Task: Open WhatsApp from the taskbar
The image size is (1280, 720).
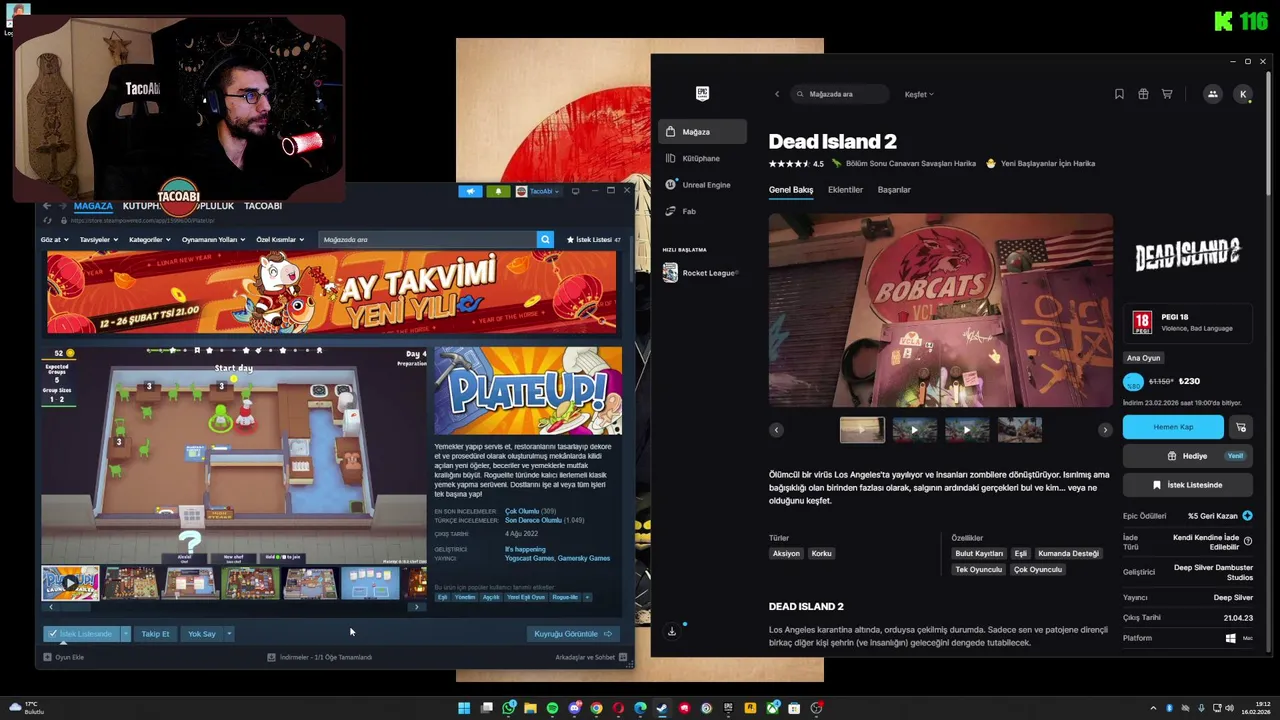Action: pyautogui.click(x=509, y=708)
